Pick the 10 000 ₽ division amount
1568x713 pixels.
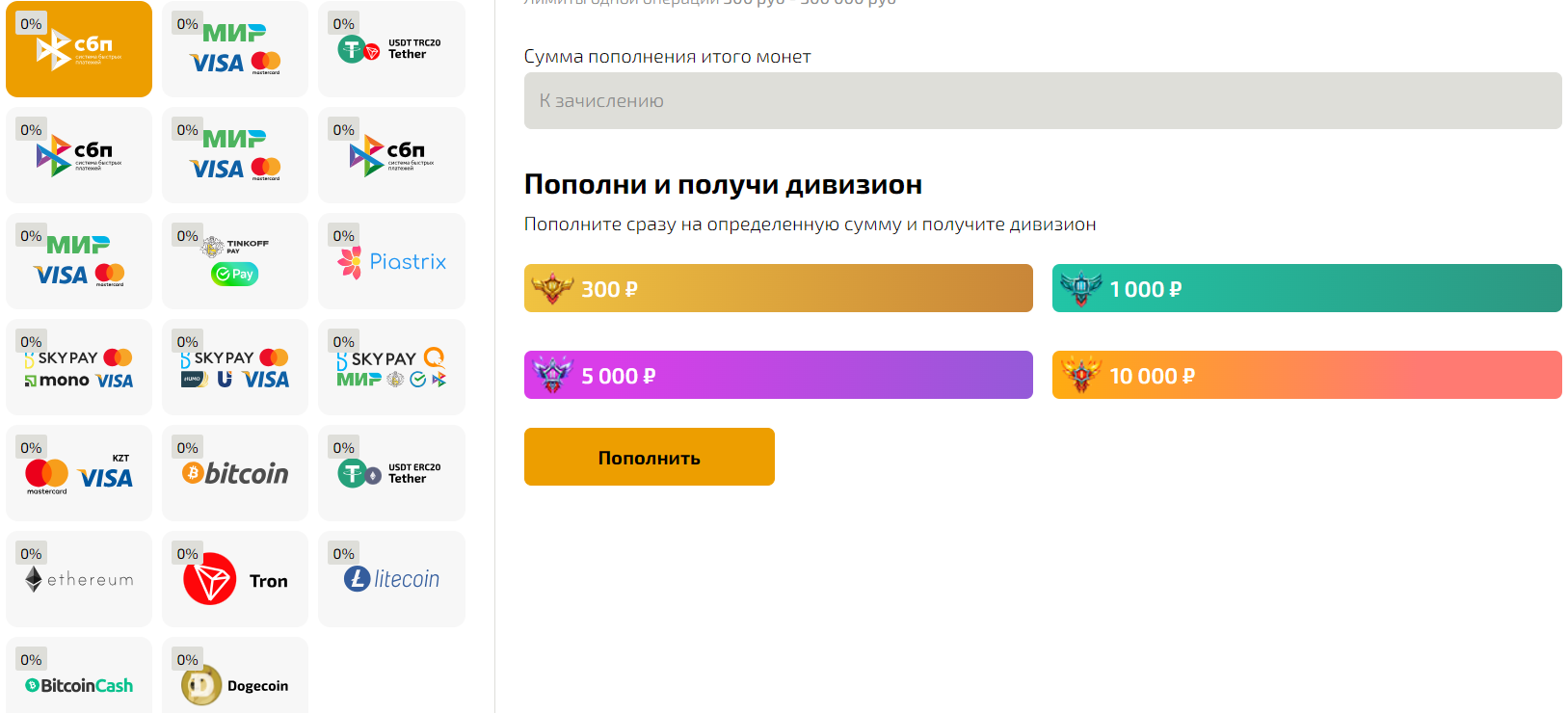point(1307,375)
